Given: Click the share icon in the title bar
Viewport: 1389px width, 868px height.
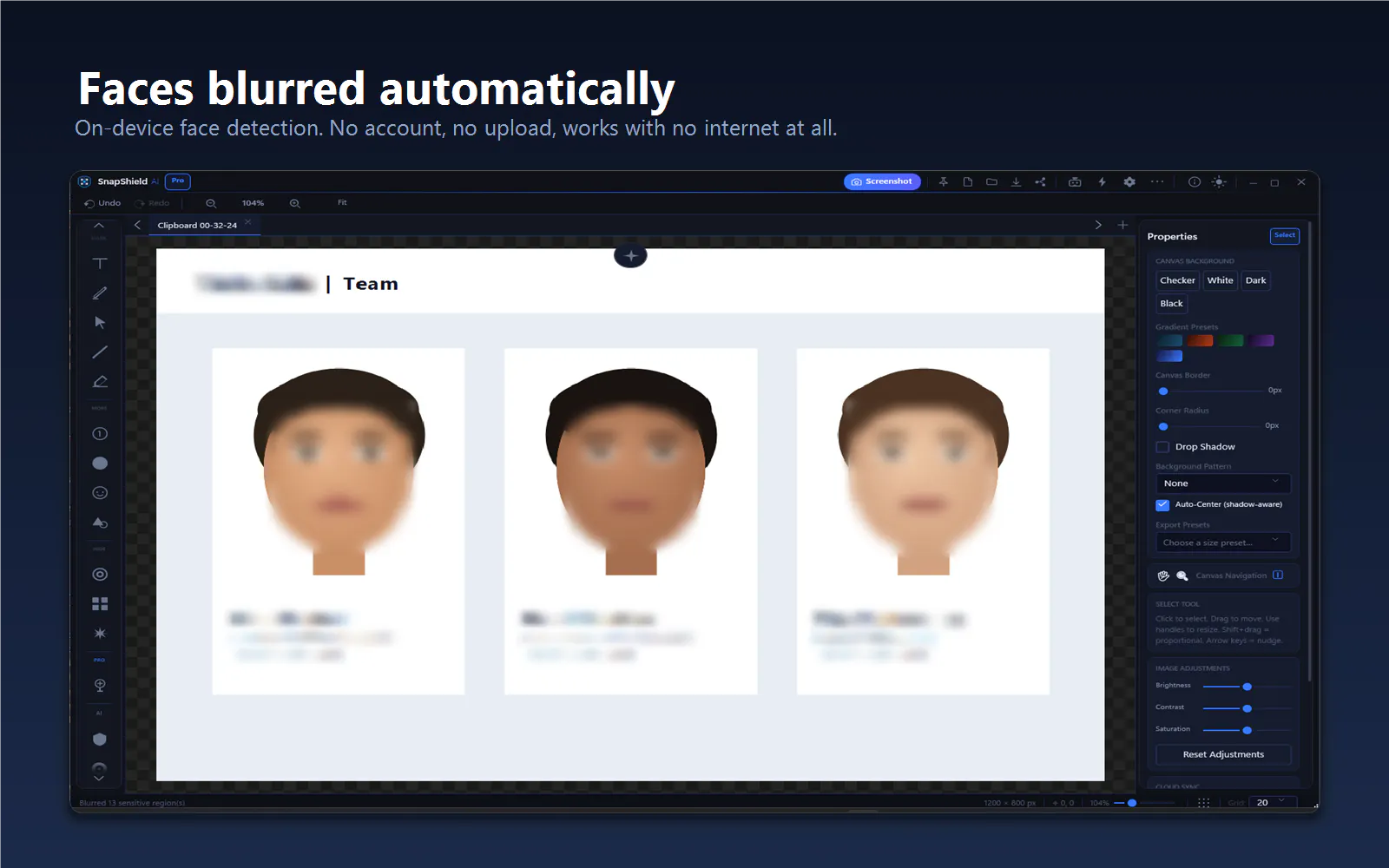Looking at the screenshot, I should [x=1040, y=181].
